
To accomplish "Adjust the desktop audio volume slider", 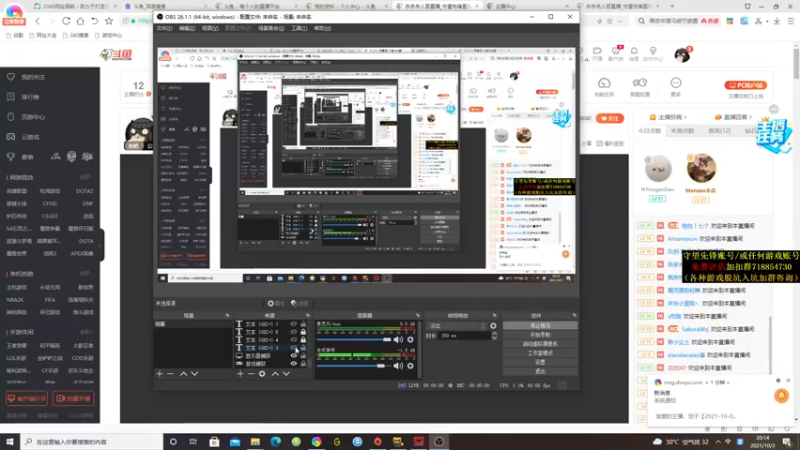I will tap(354, 366).
